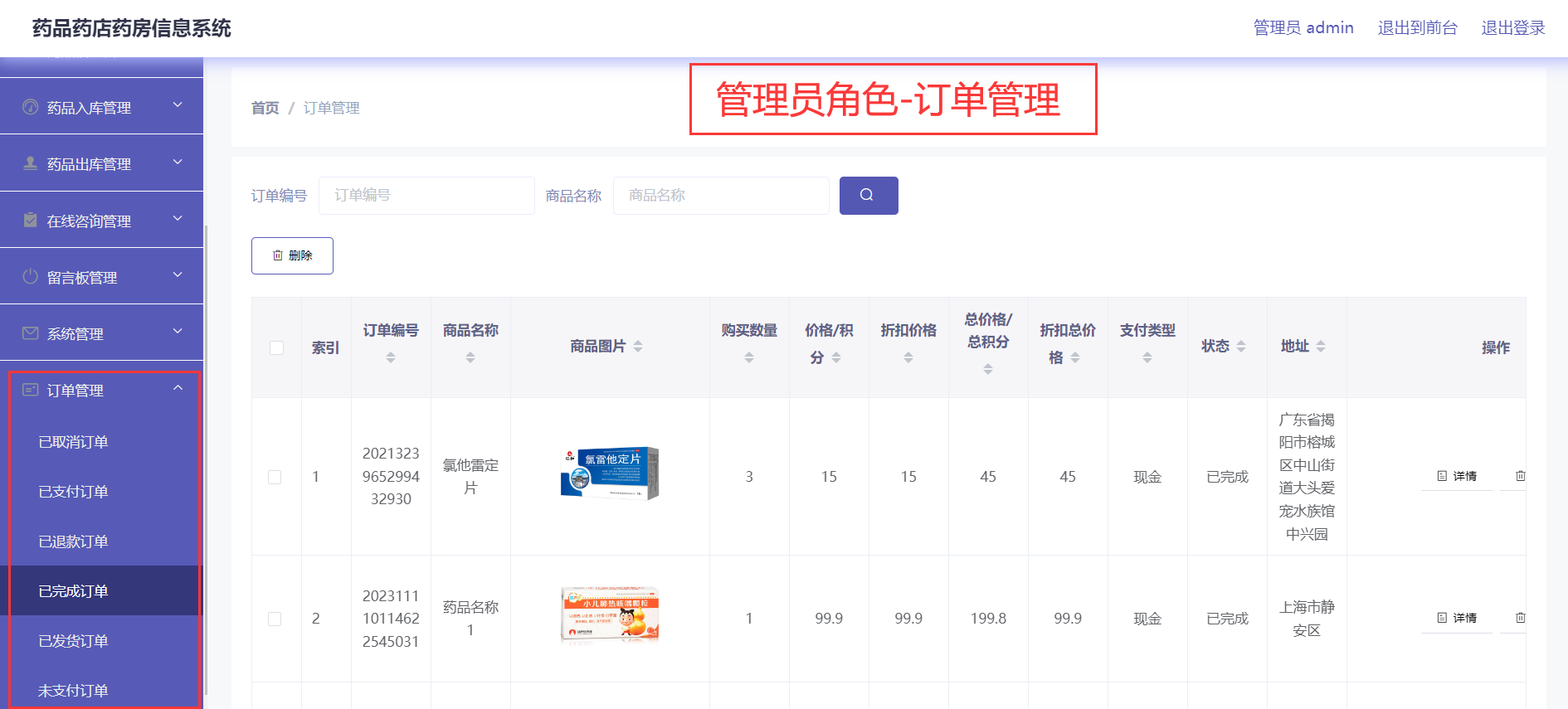Click order number 20231111011462 2545031
This screenshot has width=1568, height=709.
[391, 619]
